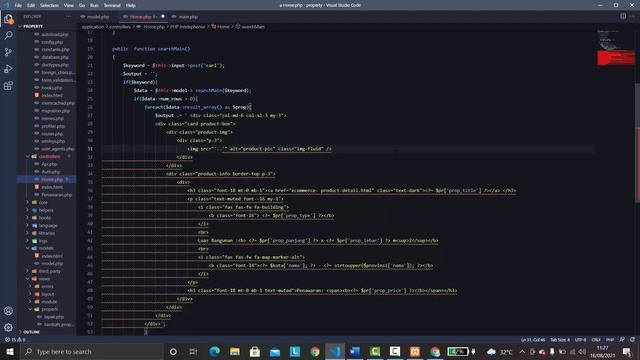Image resolution: width=640 pixels, height=360 pixels.
Task: Launch Microsoft Edge from taskbar
Action: pos(214,351)
